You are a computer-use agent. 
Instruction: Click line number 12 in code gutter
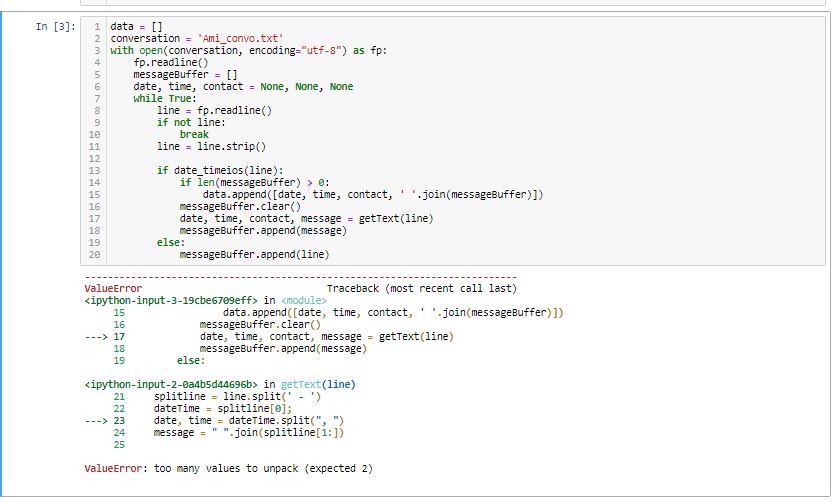(95, 158)
